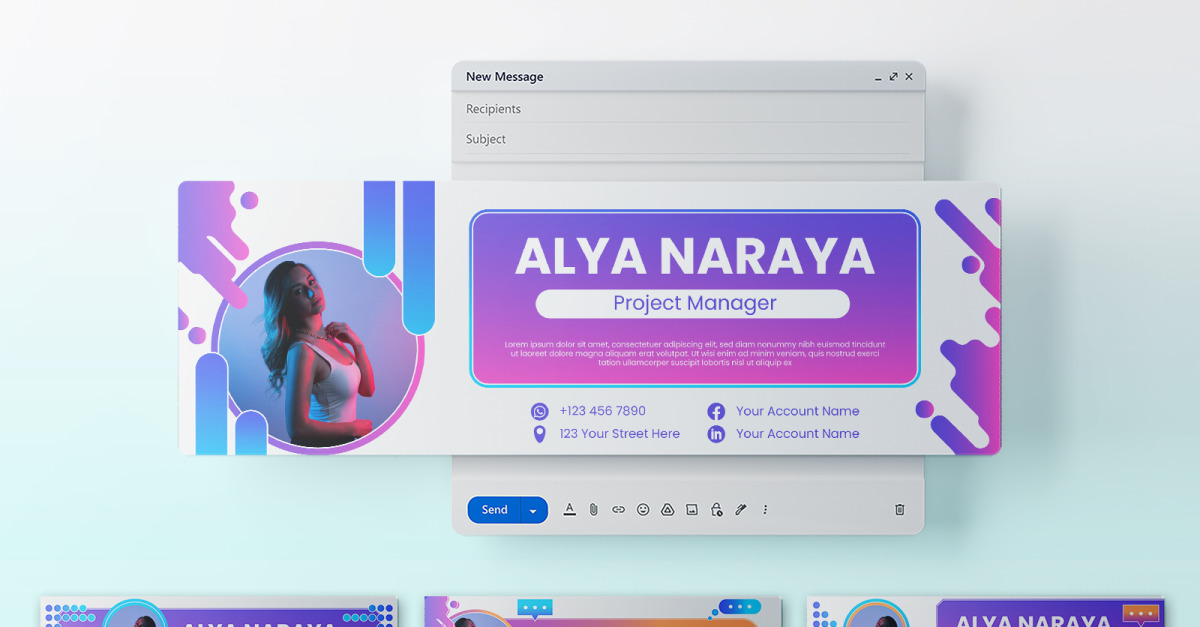
Task: Click the location pin next to the street address
Action: (x=540, y=433)
